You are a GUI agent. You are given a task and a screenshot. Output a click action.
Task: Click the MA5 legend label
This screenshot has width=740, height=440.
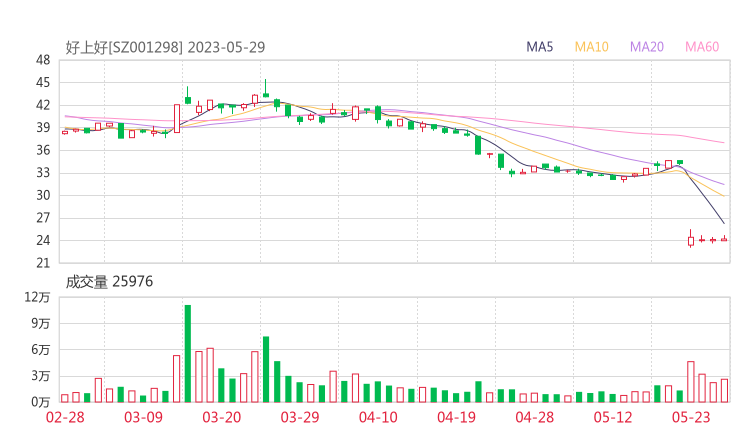[539, 47]
